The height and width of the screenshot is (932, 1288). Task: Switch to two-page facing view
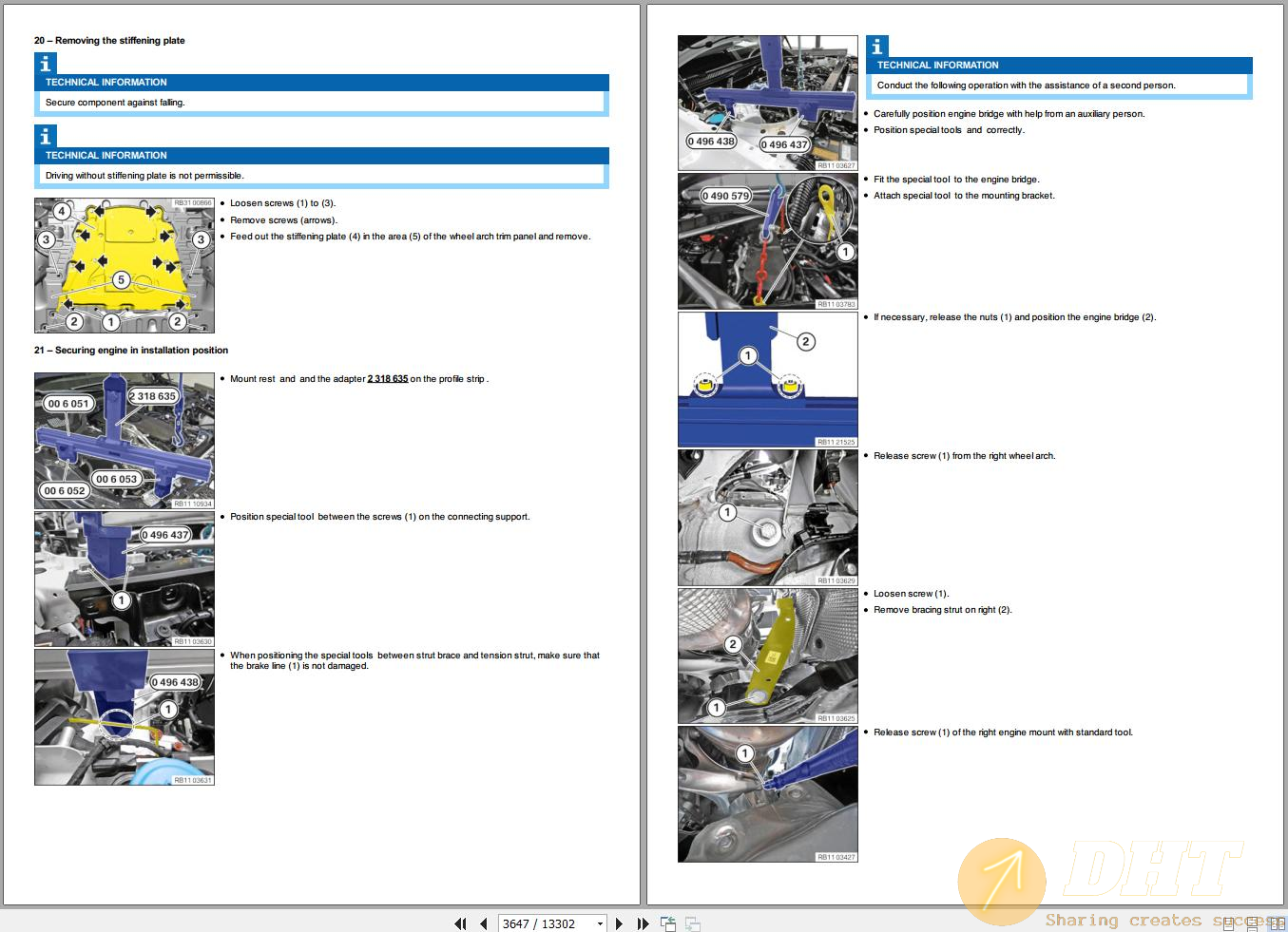pyautogui.click(x=1278, y=923)
